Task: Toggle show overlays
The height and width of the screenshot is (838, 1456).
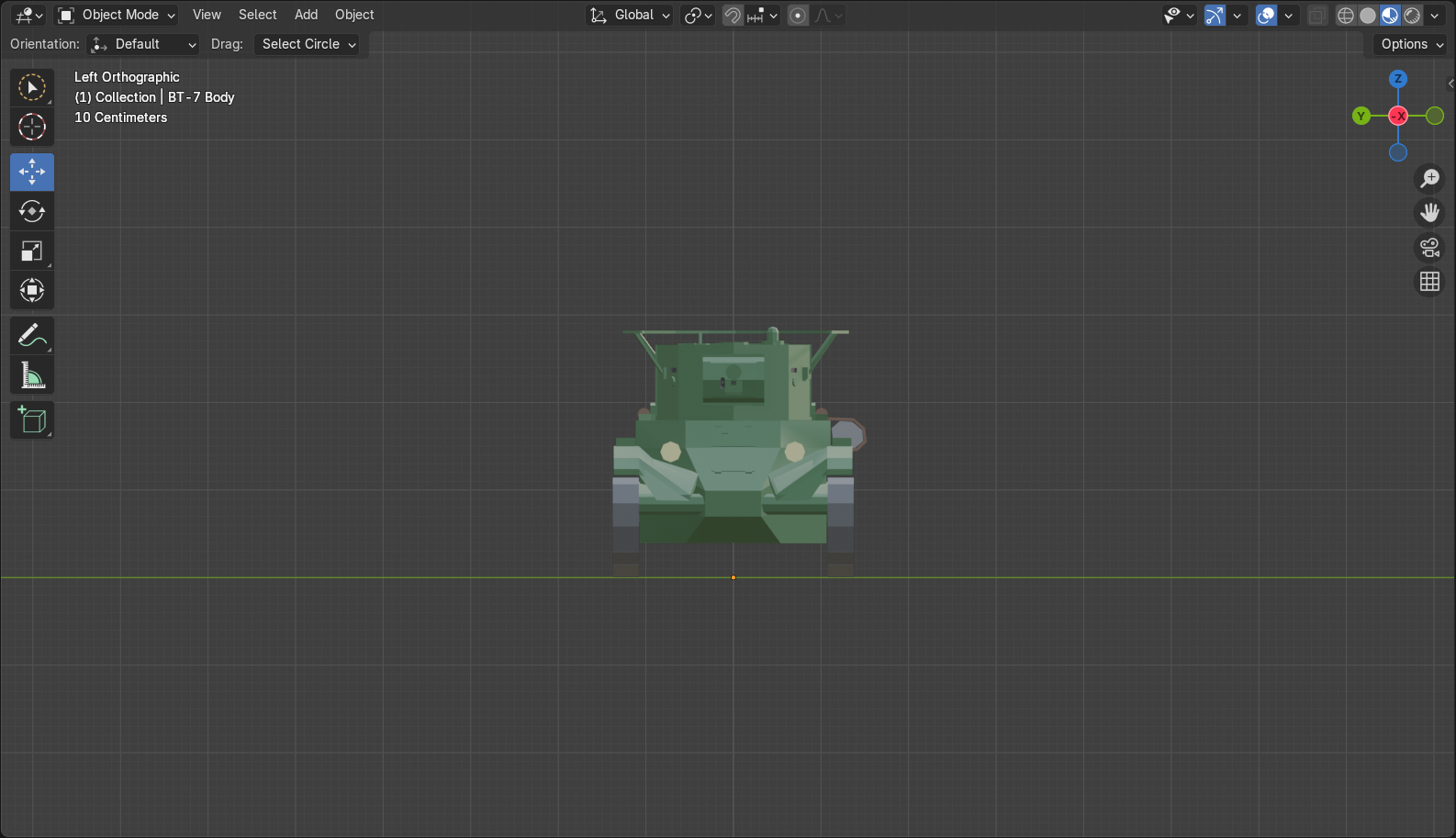Action: click(x=1266, y=15)
